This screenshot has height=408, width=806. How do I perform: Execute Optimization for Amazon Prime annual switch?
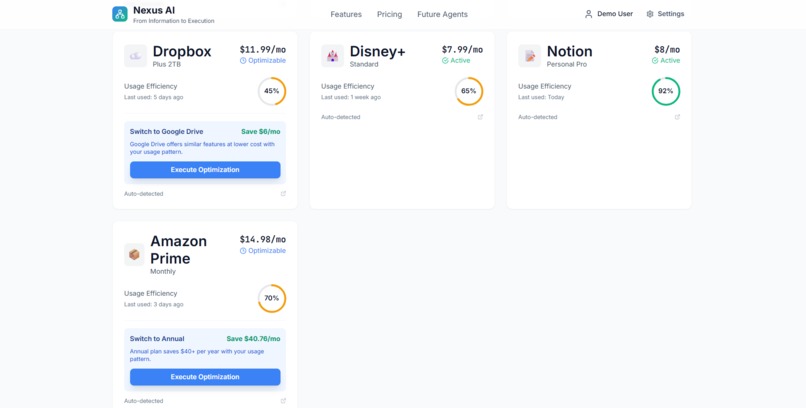[x=205, y=377]
